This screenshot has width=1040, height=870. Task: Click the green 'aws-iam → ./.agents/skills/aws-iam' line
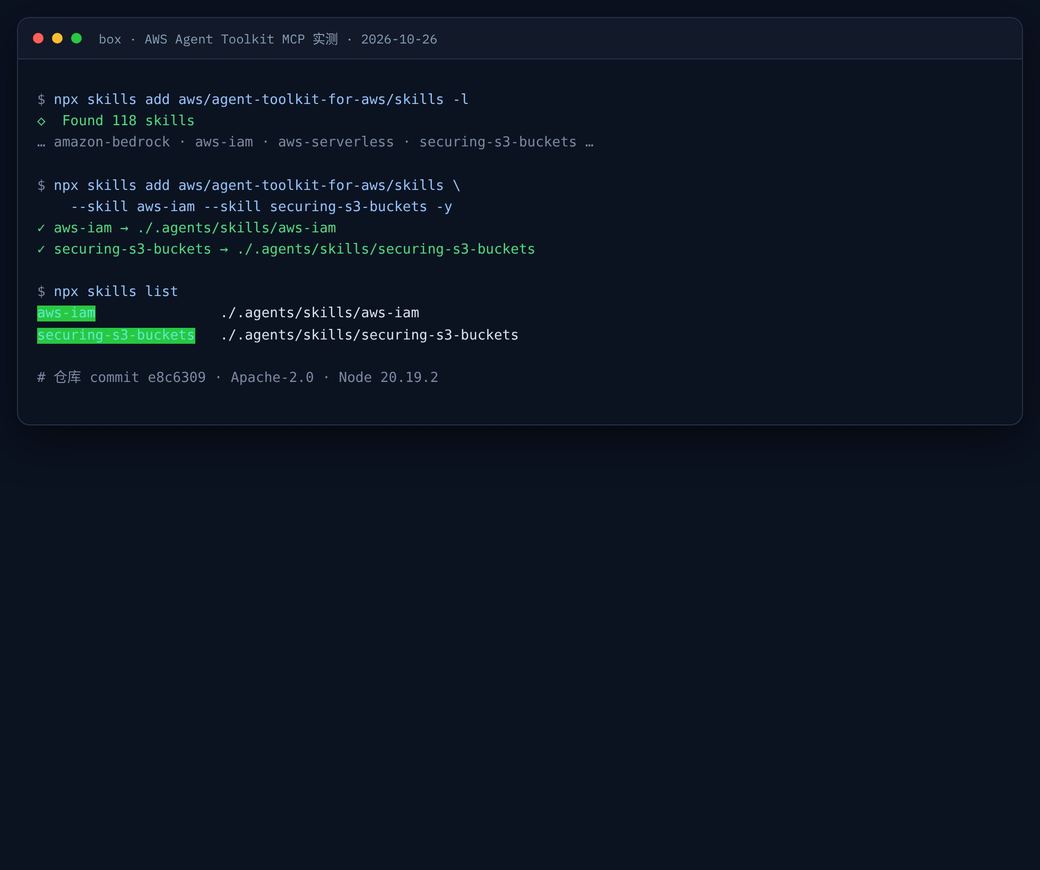(x=186, y=228)
